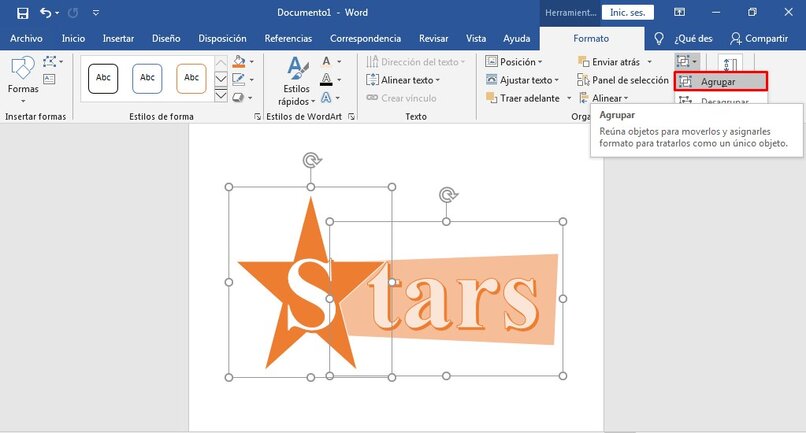The height and width of the screenshot is (433, 806).
Task: Open the Formas shapes gallery
Action: [x=23, y=79]
